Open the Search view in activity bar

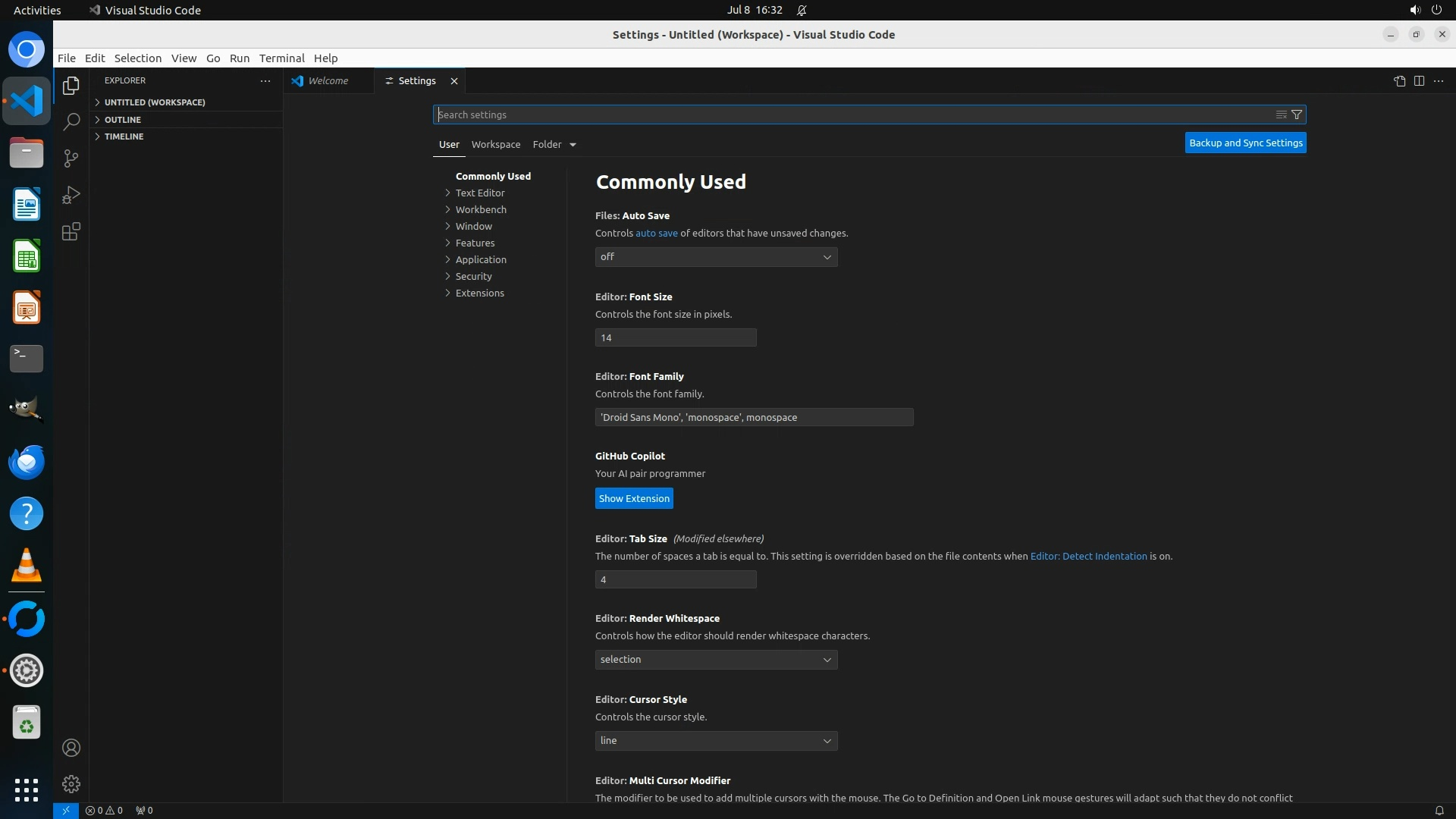click(x=71, y=121)
